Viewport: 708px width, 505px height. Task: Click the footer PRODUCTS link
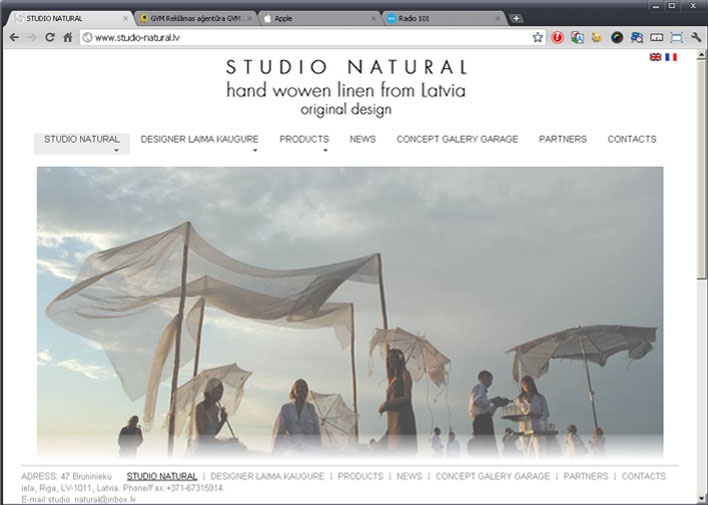[360, 477]
